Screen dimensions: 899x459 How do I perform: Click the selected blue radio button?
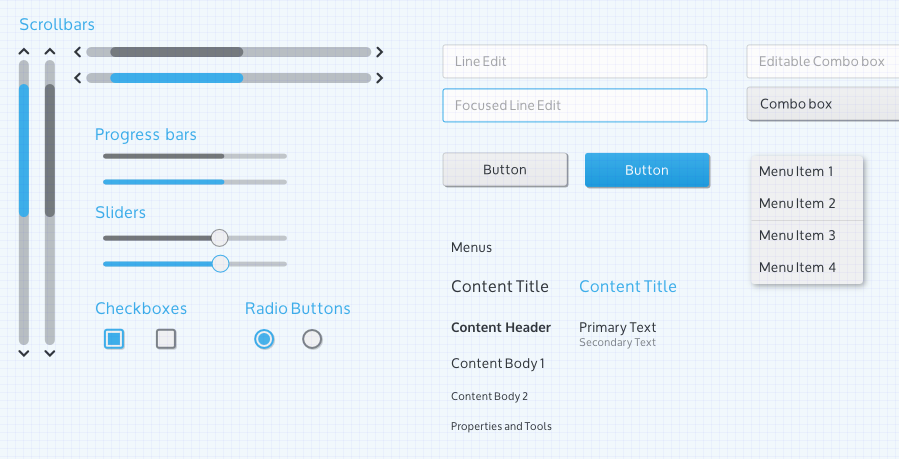click(x=264, y=339)
